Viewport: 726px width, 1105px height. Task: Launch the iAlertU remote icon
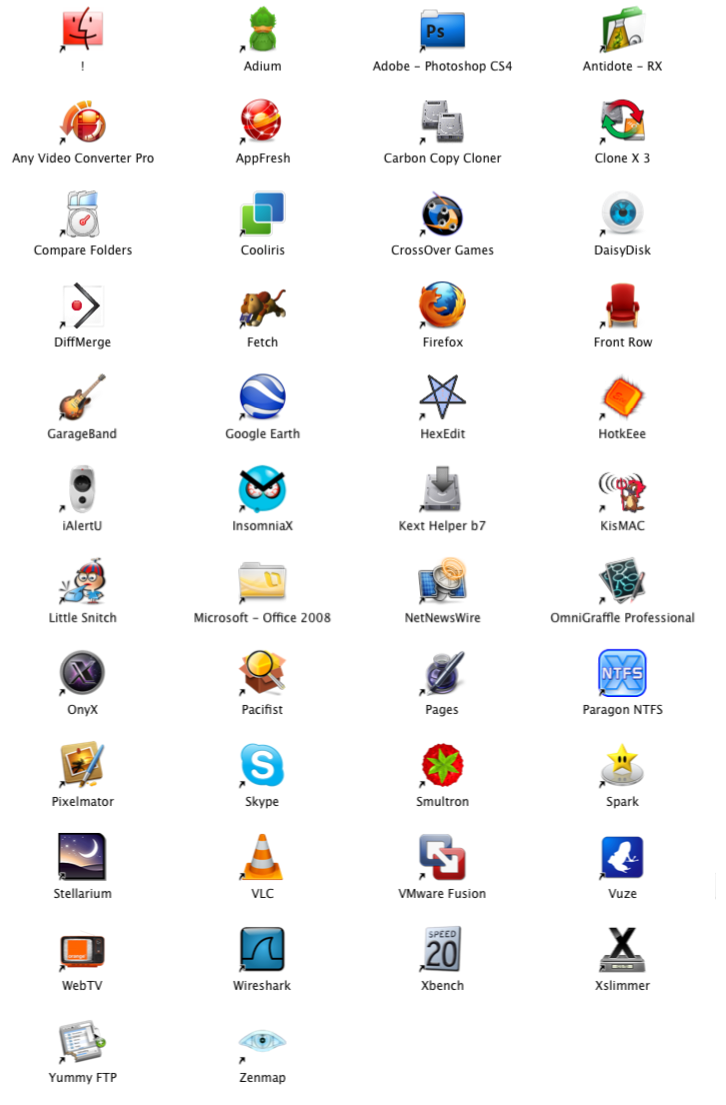coord(82,490)
